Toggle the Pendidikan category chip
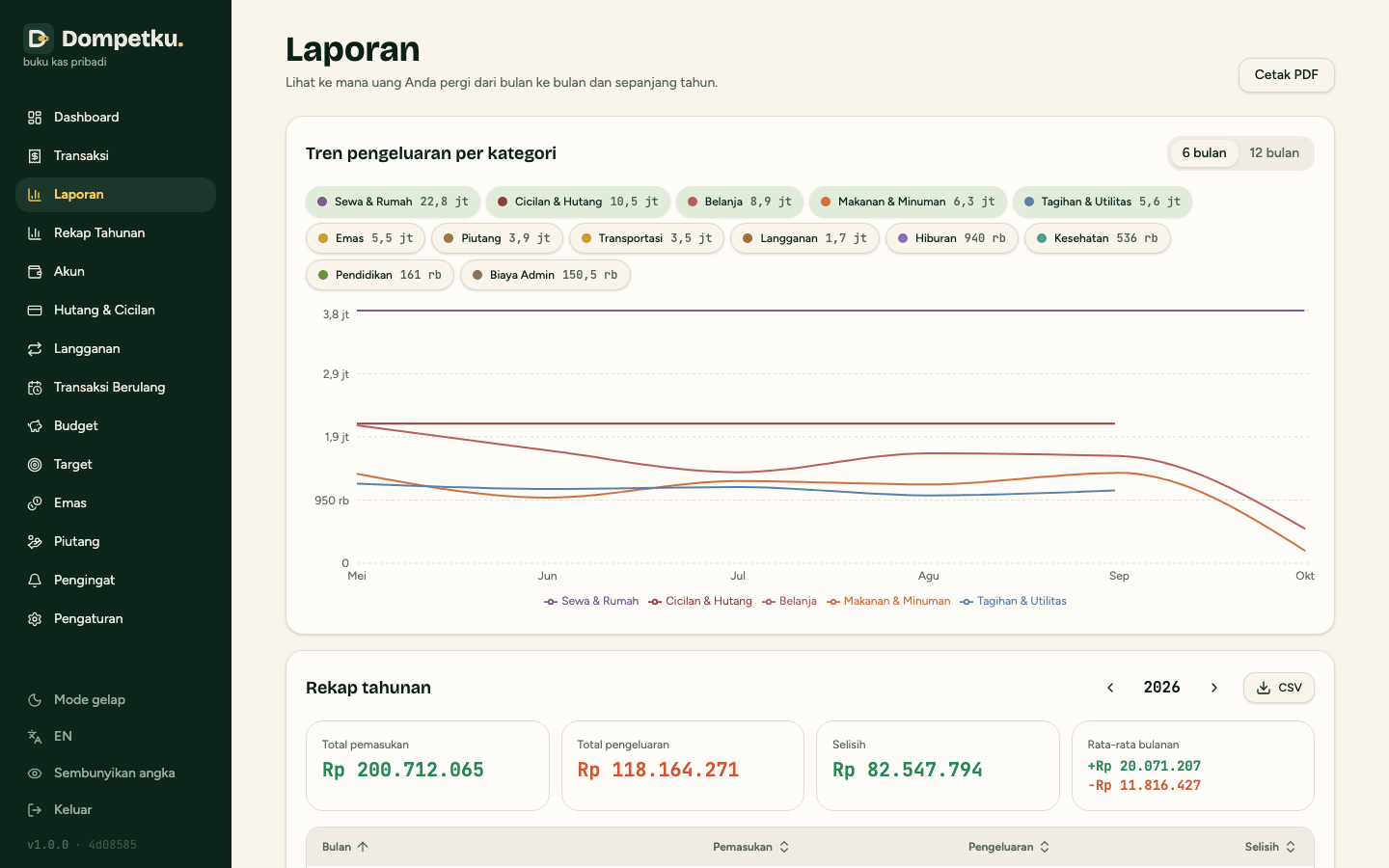The height and width of the screenshot is (868, 1389). click(380, 275)
